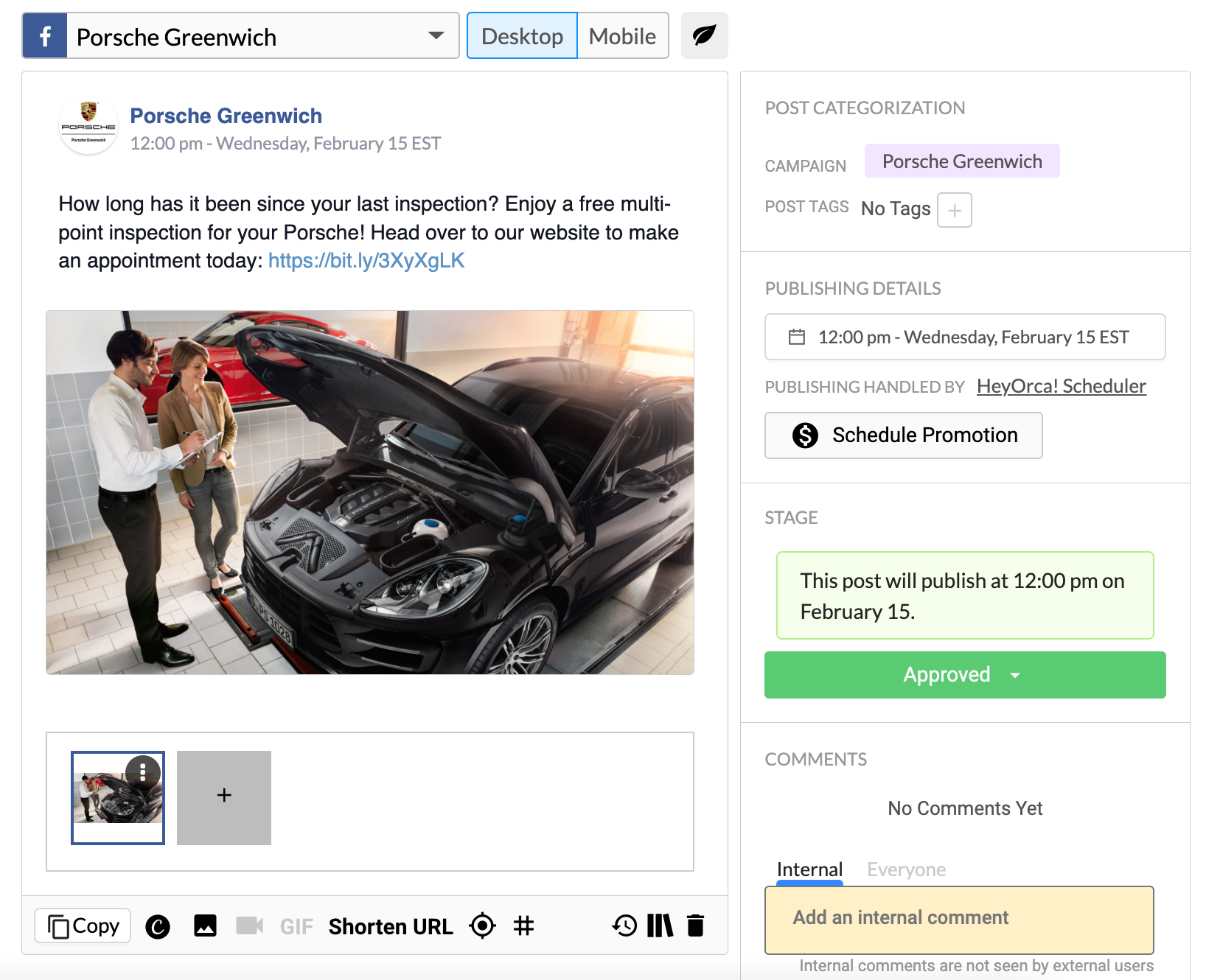Add another media item with plus tile
The width and height of the screenshot is (1206, 980).
224,798
